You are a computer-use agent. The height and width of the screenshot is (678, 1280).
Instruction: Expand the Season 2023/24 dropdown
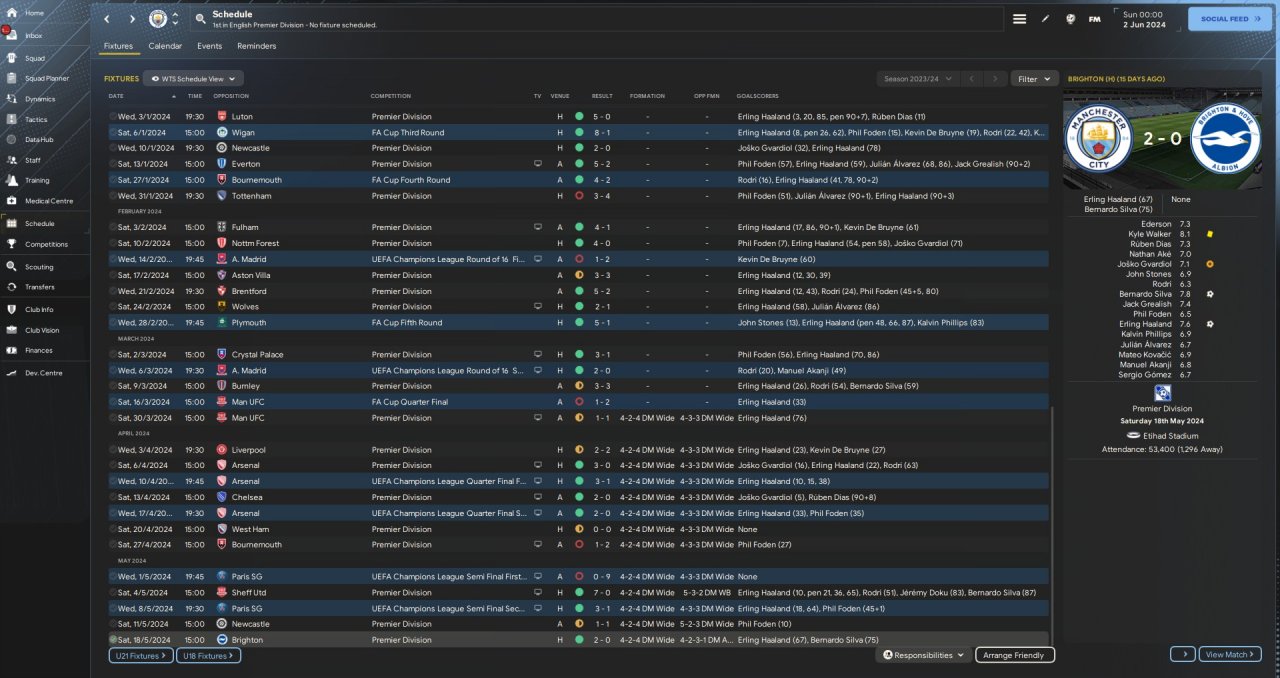pyautogui.click(x=918, y=78)
